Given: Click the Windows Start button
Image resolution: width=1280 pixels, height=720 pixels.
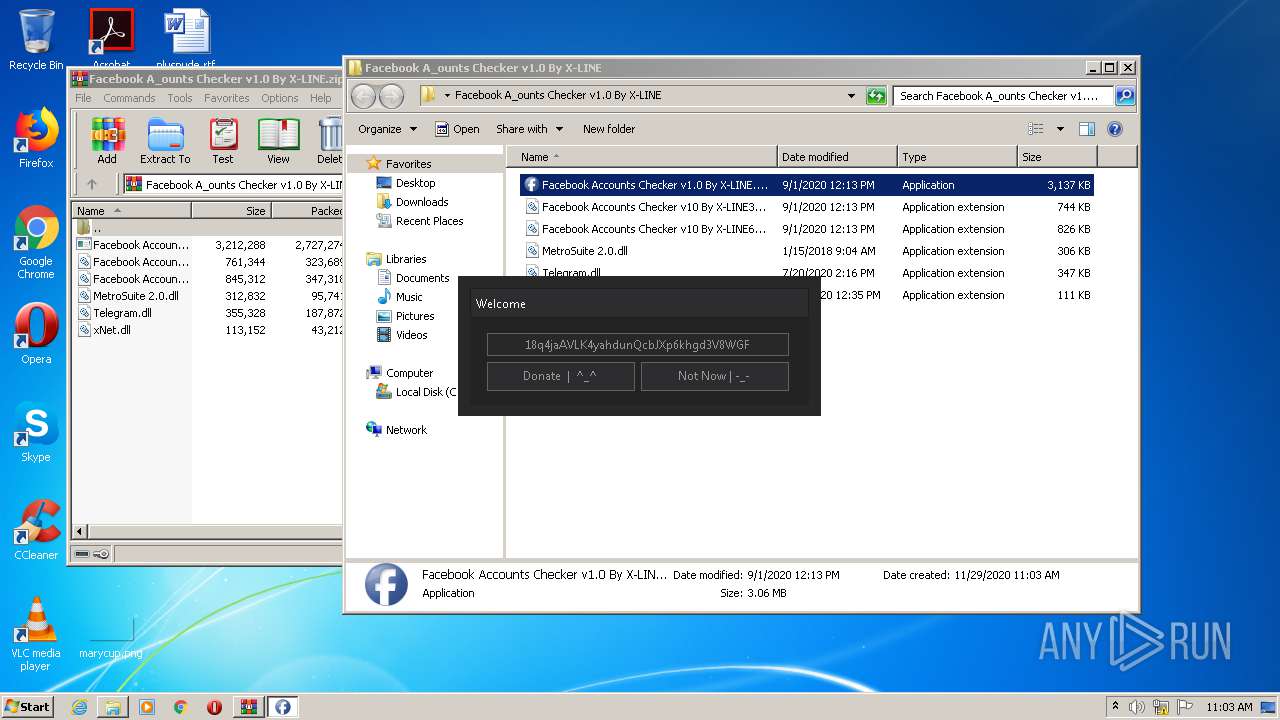Looking at the screenshot, I should click(28, 707).
